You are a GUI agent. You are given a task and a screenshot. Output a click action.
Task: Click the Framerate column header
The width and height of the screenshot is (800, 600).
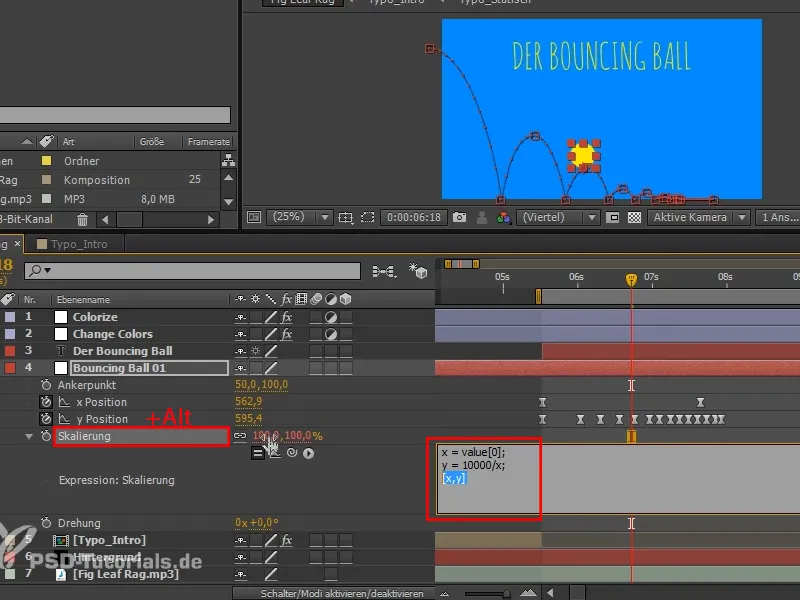[x=209, y=142]
